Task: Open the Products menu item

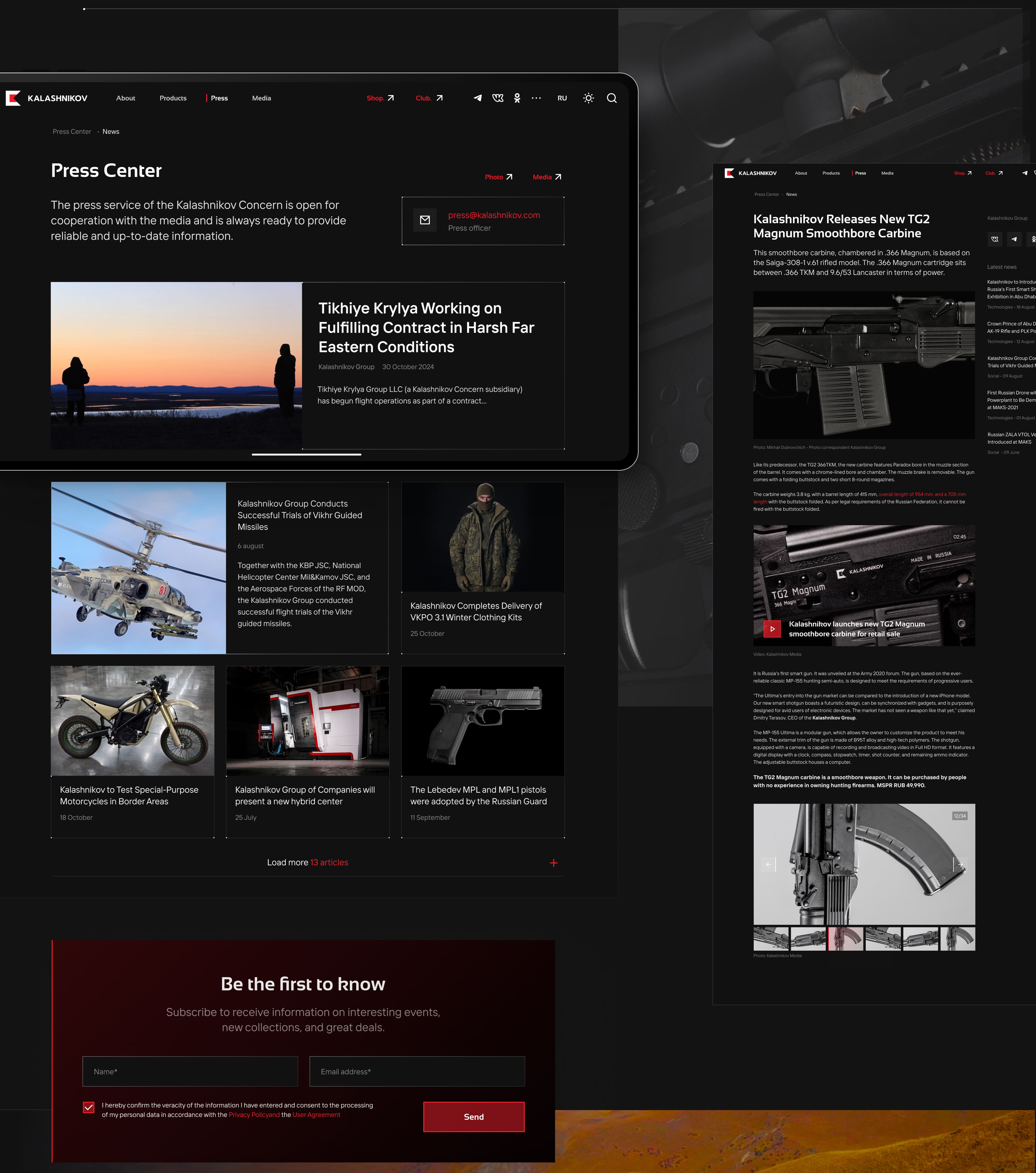Action: coord(173,98)
